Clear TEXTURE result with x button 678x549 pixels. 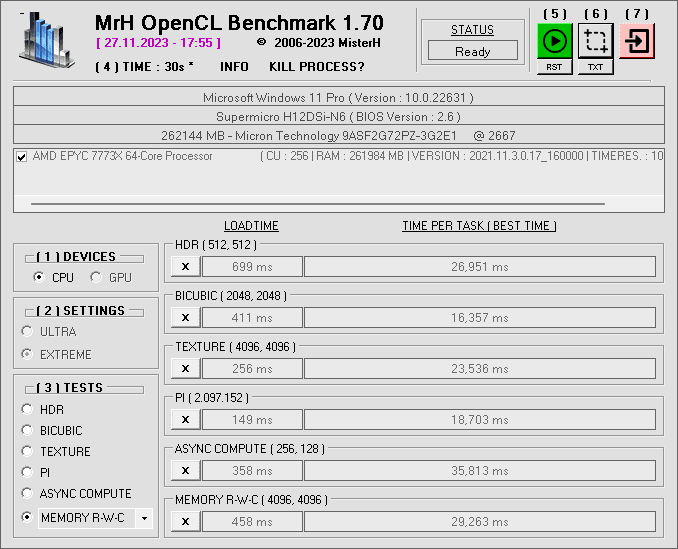click(185, 368)
